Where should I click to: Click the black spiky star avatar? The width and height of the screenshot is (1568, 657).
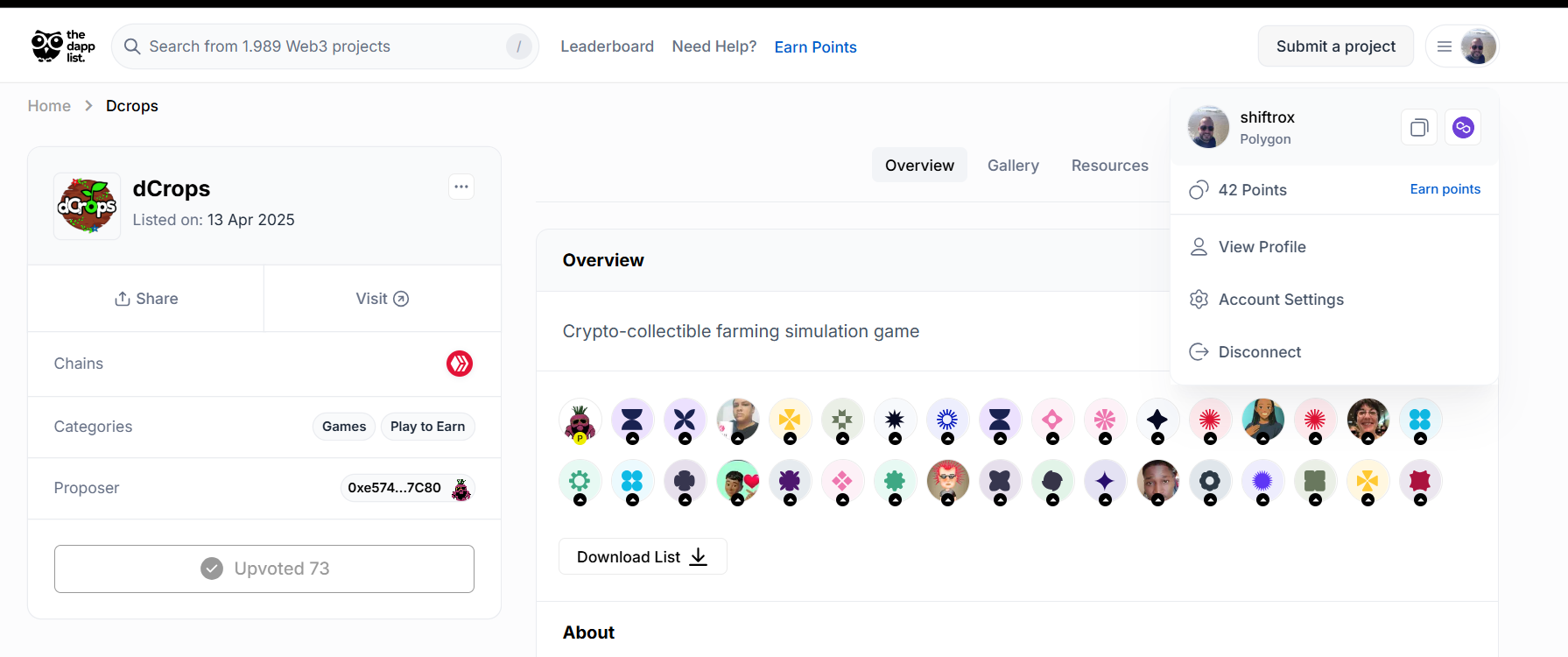coord(895,420)
